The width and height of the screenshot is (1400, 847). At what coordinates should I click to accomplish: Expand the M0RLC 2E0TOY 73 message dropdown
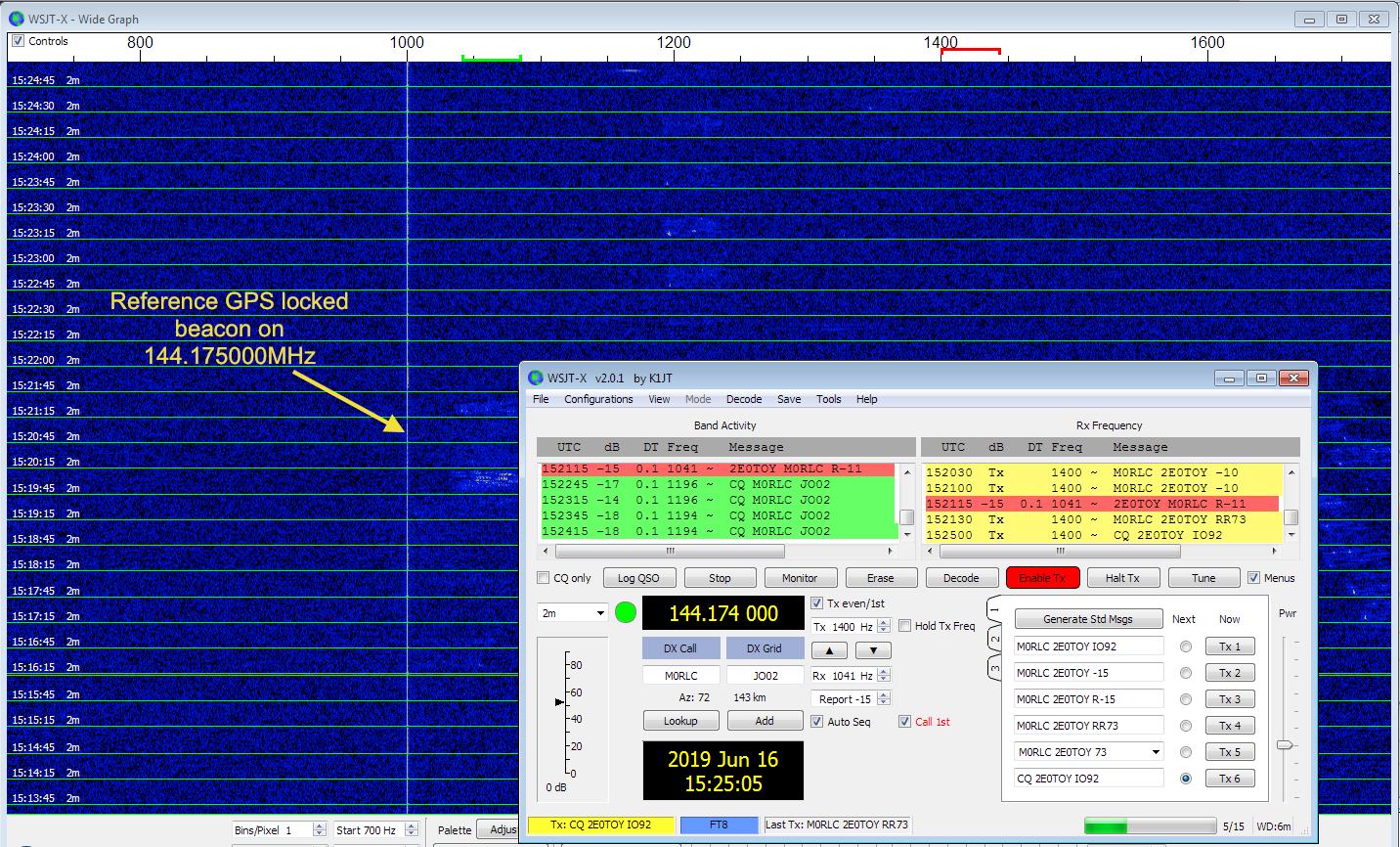pyautogui.click(x=1156, y=752)
